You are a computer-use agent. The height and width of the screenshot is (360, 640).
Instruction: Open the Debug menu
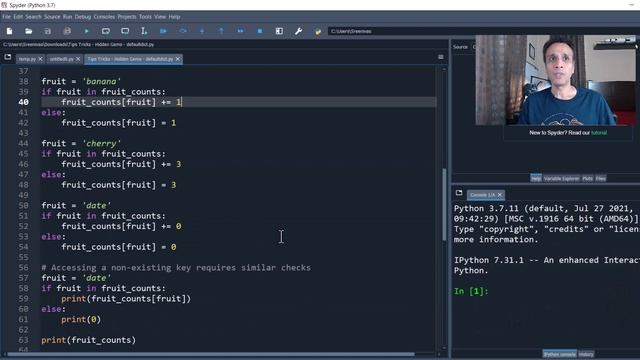click(x=83, y=17)
